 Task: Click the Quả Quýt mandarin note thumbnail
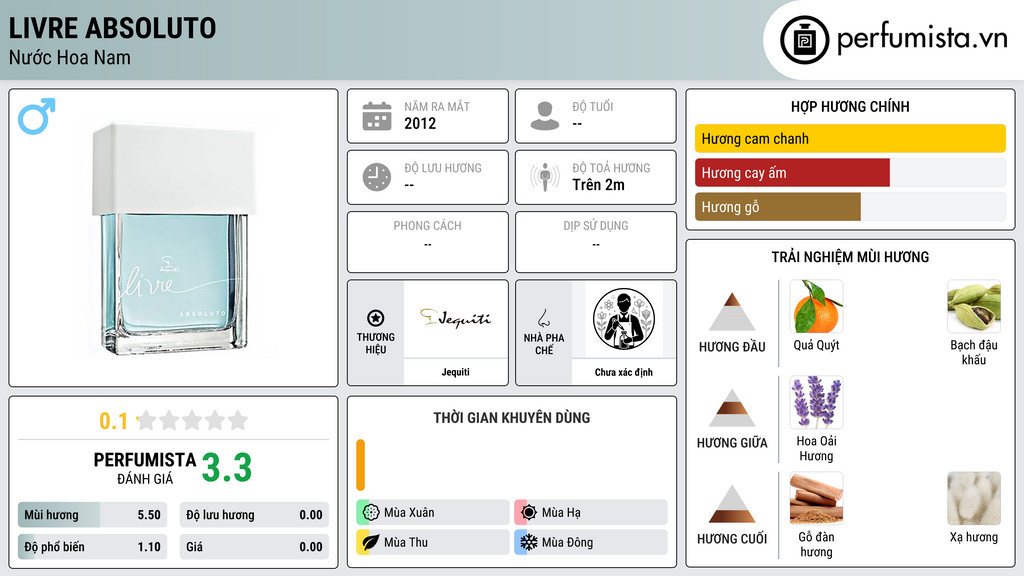(x=816, y=307)
